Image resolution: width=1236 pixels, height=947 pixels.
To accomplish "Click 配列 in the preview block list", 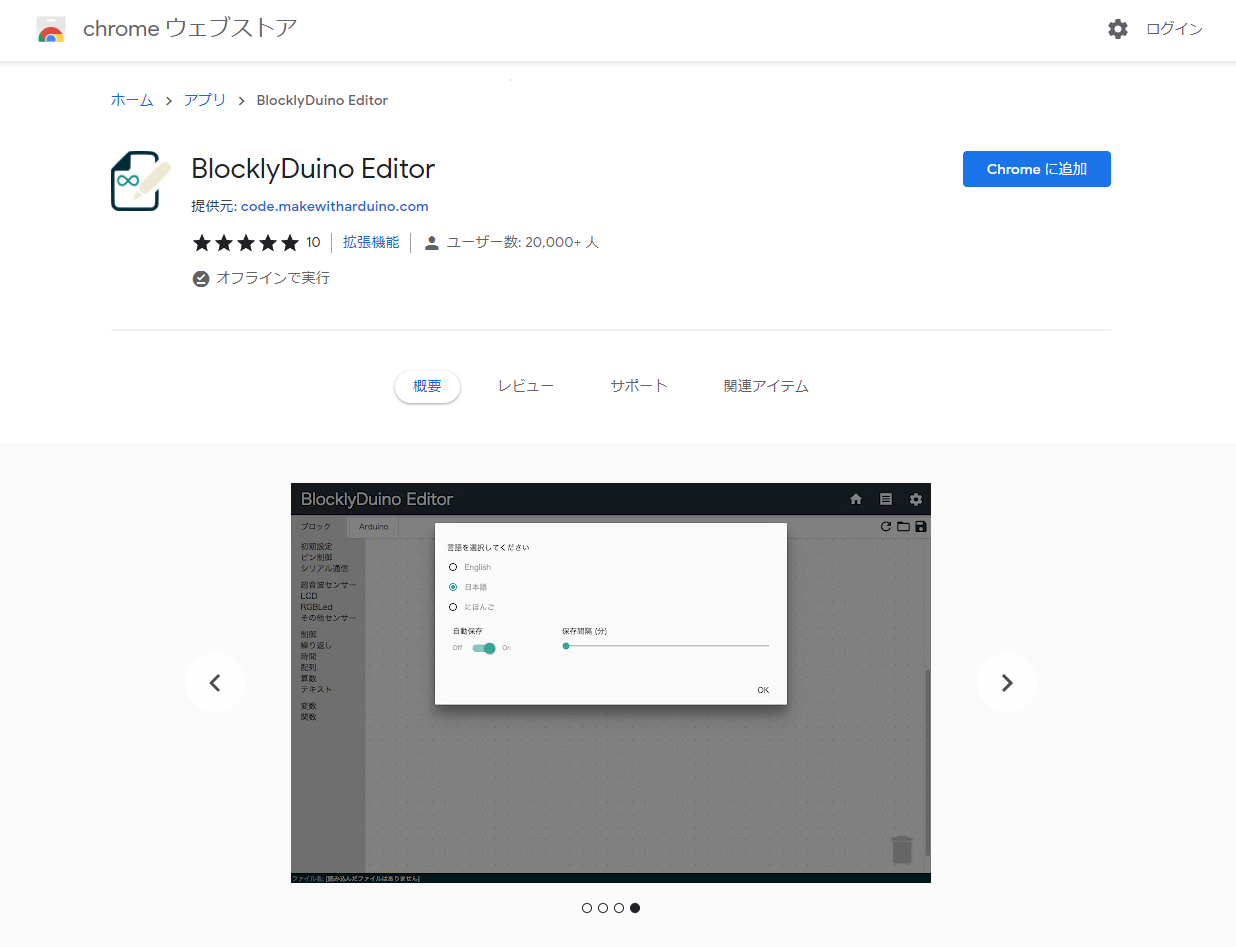I will pyautogui.click(x=308, y=667).
